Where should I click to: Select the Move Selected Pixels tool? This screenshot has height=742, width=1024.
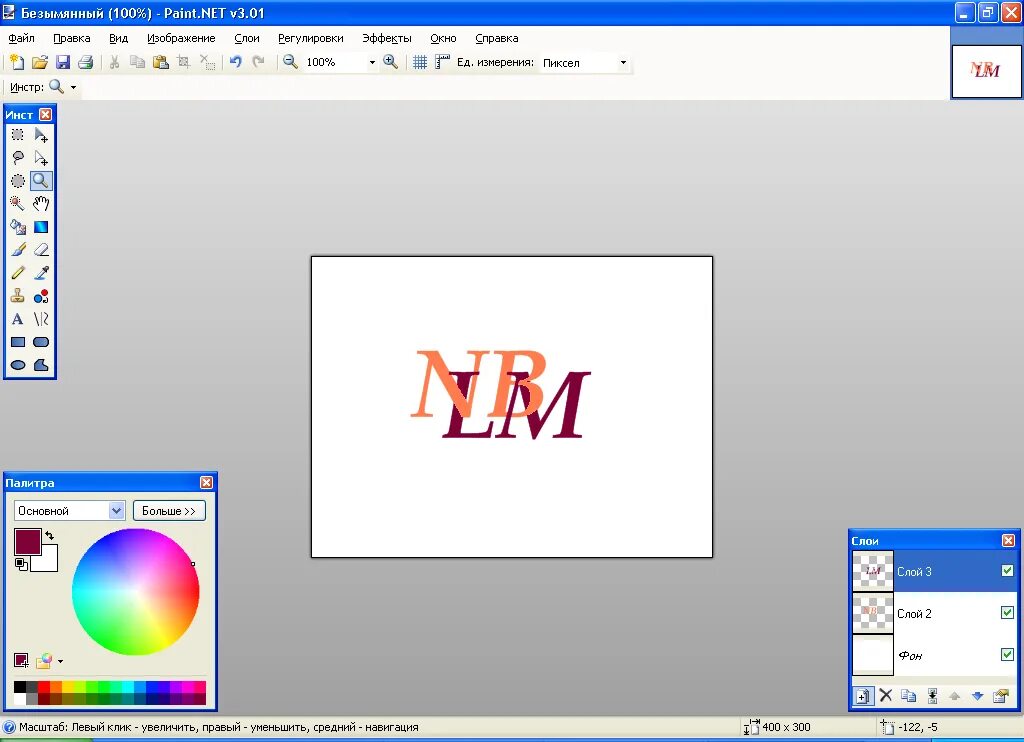tap(41, 135)
